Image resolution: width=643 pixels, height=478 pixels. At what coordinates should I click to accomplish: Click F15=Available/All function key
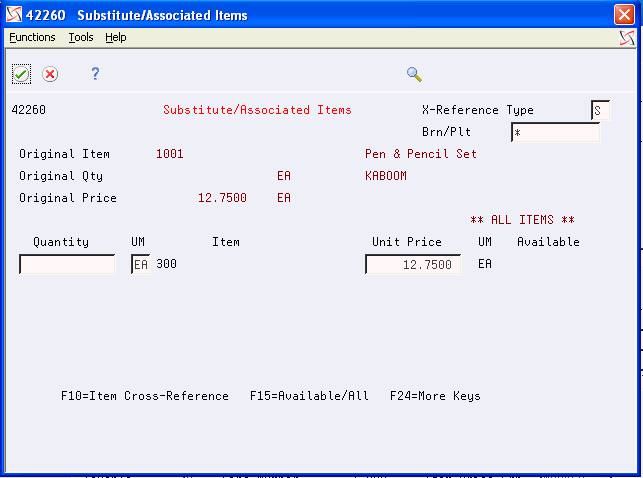pyautogui.click(x=309, y=396)
